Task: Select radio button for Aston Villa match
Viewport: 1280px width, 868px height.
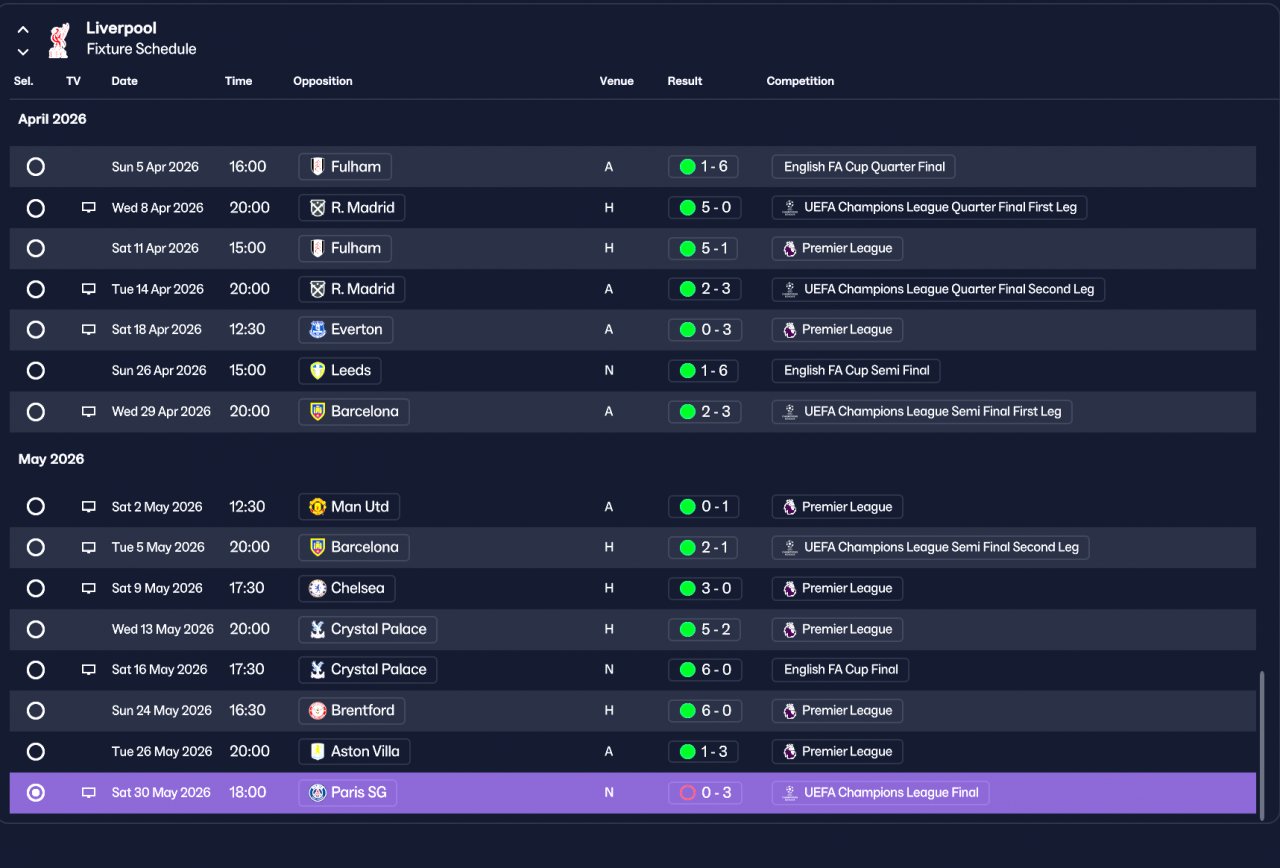Action: (x=36, y=751)
